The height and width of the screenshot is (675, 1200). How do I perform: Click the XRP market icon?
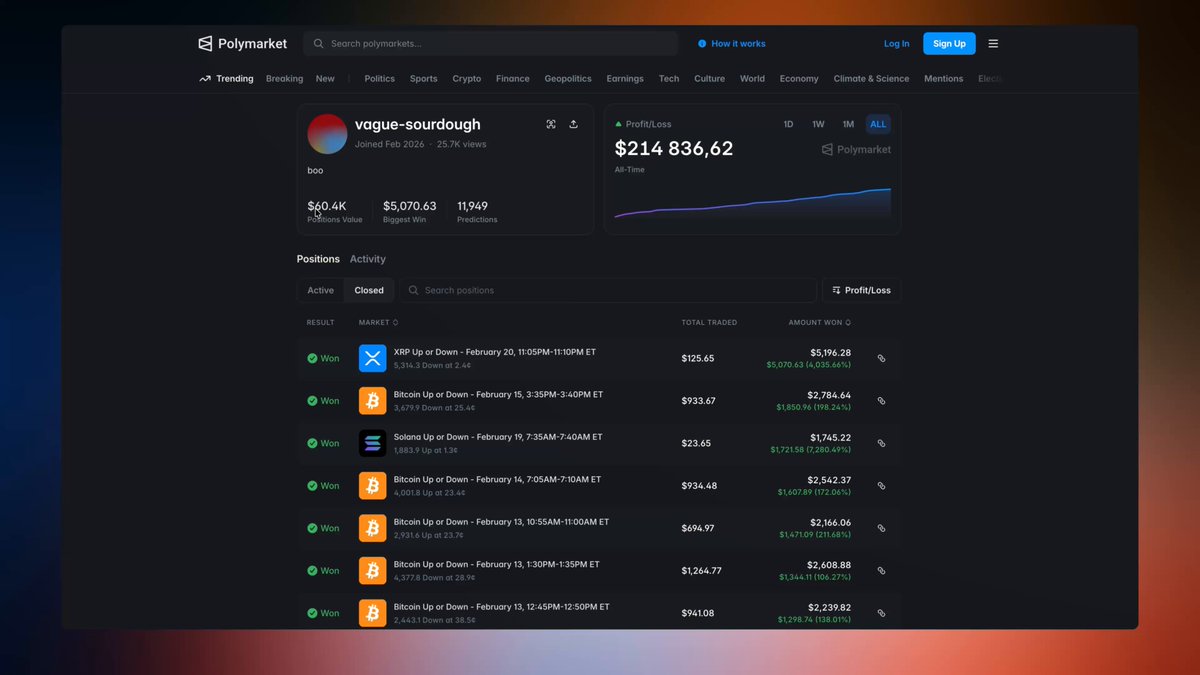[372, 358]
